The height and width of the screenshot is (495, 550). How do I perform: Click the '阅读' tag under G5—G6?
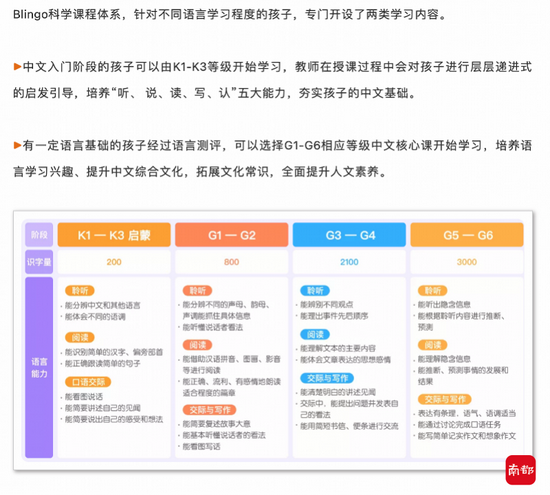432,345
